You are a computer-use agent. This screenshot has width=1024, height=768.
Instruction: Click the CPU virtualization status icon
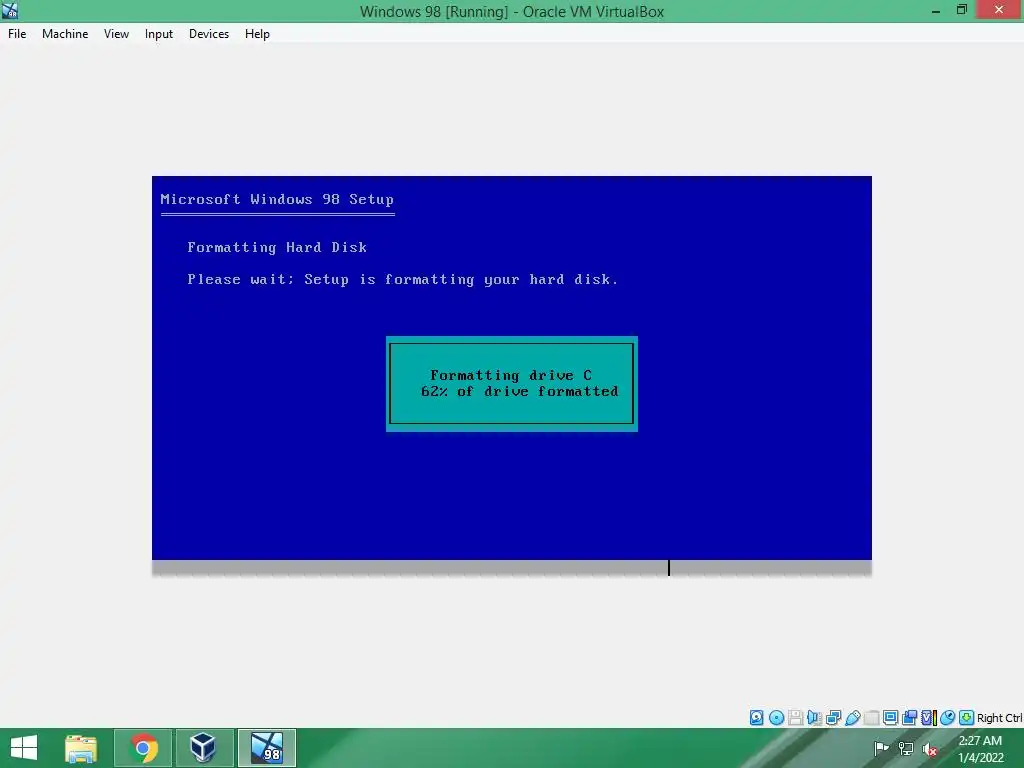[x=929, y=718]
